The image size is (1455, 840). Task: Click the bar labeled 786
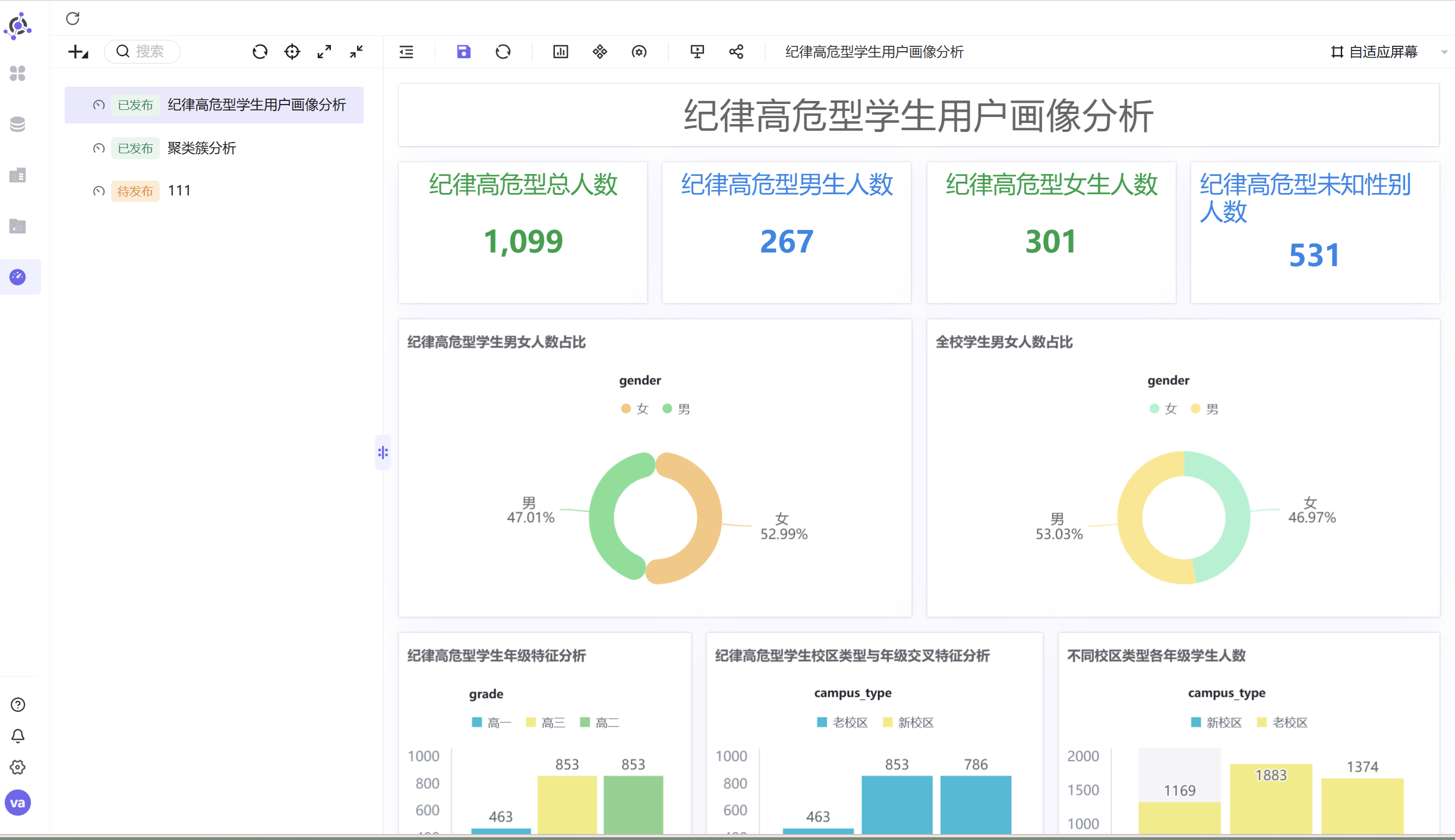[976, 804]
